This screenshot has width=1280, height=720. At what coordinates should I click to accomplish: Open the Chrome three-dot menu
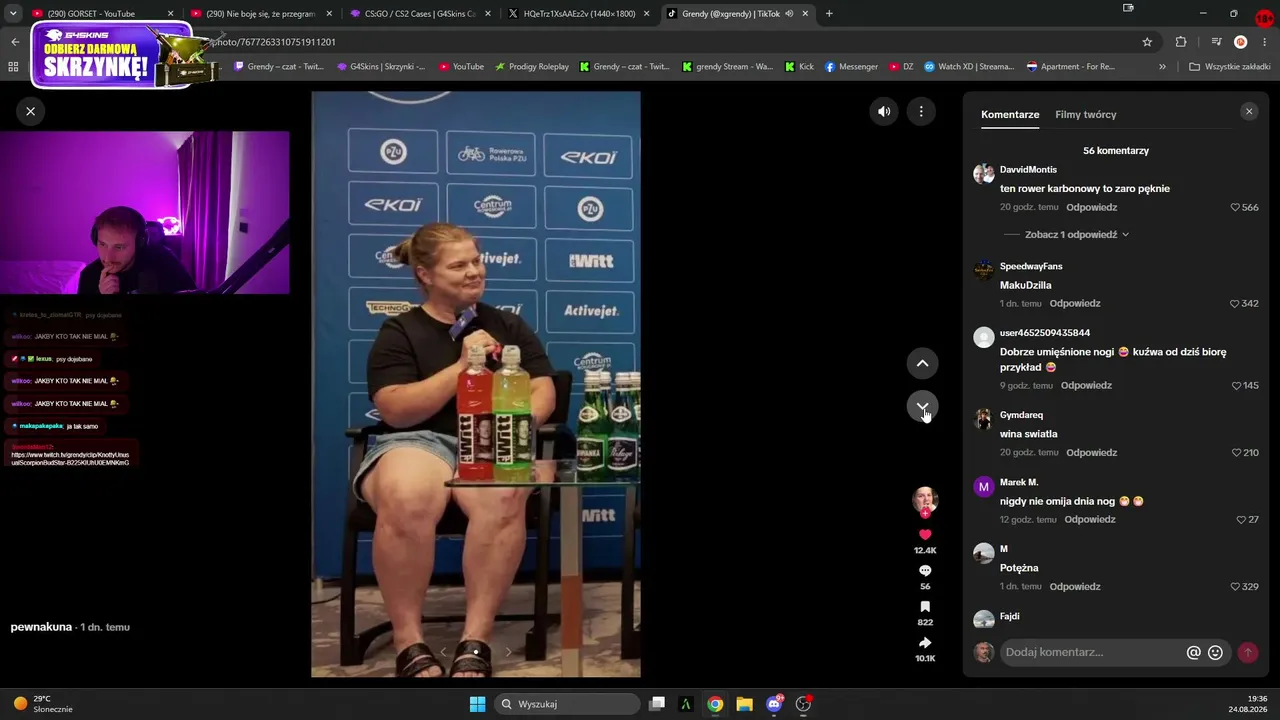coord(1265,42)
